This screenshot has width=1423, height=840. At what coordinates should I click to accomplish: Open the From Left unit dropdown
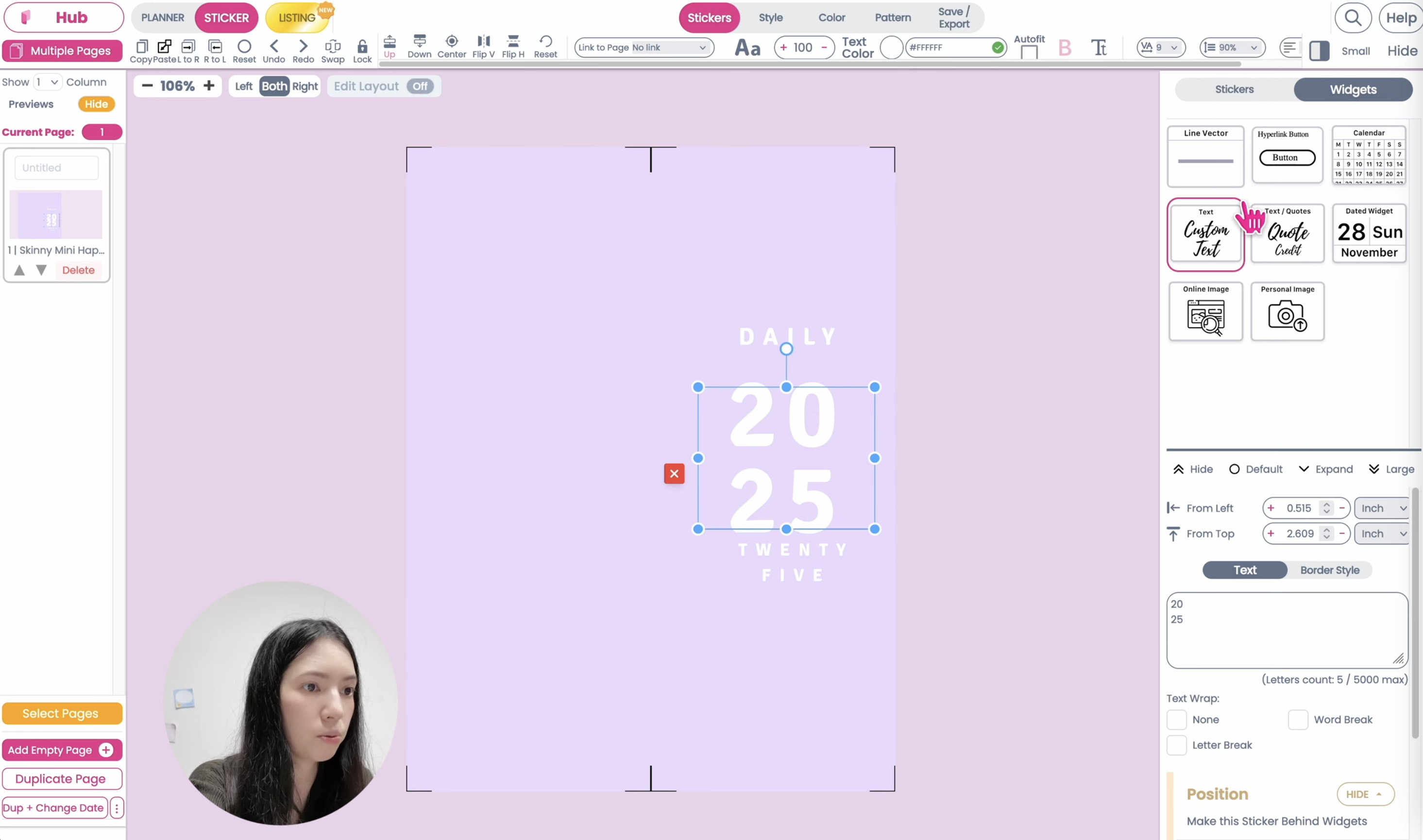[1382, 508]
